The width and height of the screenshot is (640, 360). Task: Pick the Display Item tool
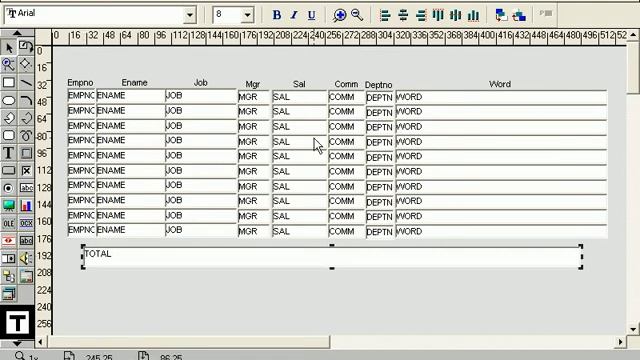pos(26,241)
